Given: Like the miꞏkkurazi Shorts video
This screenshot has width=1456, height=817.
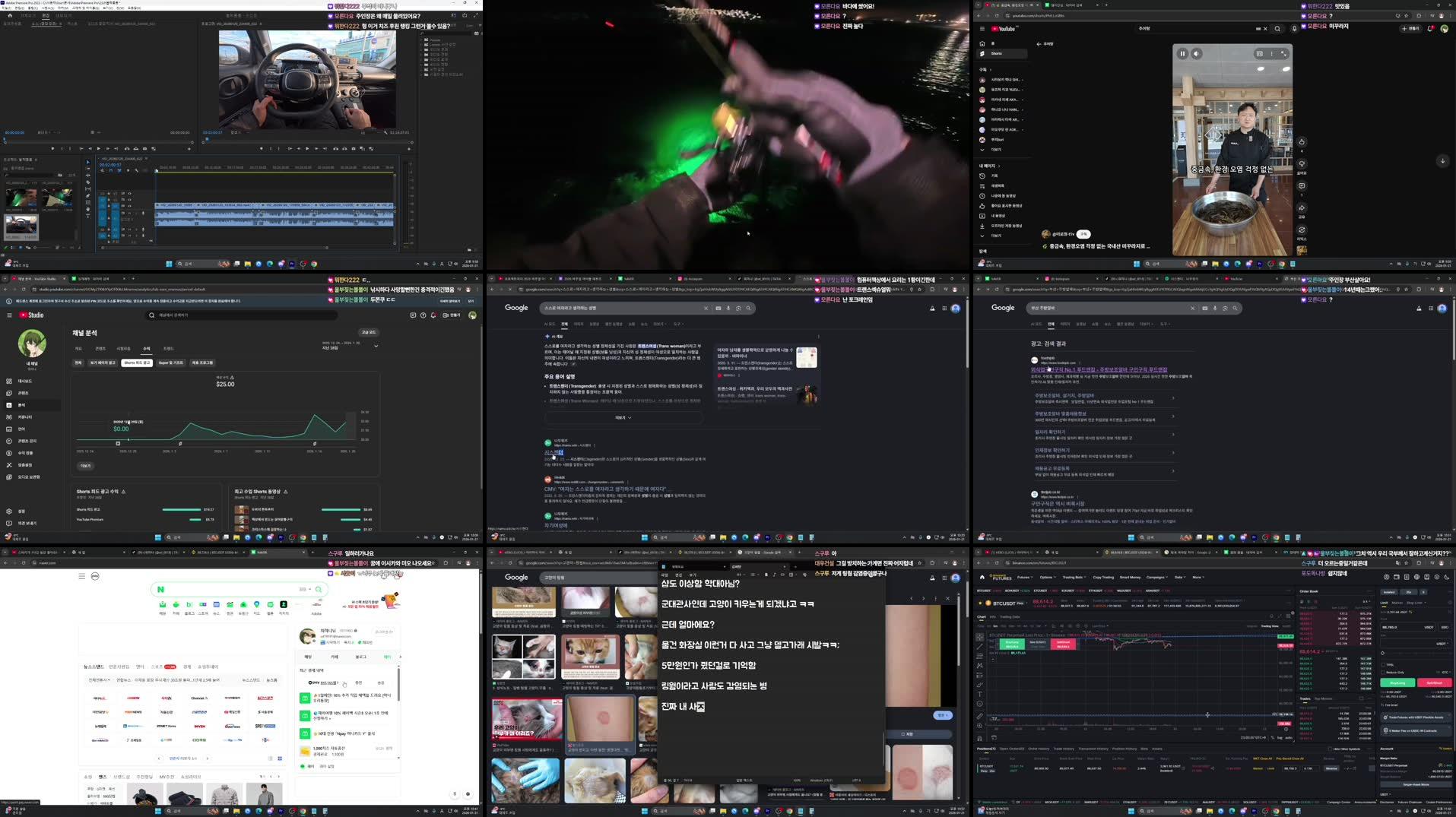Looking at the screenshot, I should (x=1302, y=141).
